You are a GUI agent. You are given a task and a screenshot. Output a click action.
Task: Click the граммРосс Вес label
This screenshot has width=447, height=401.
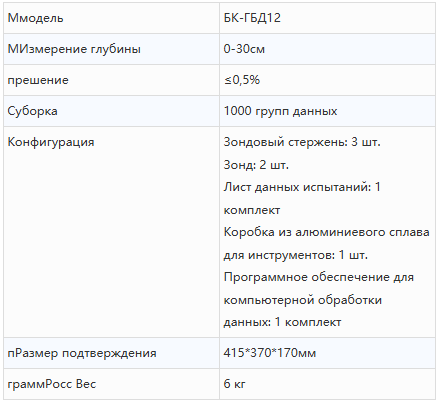[52, 384]
